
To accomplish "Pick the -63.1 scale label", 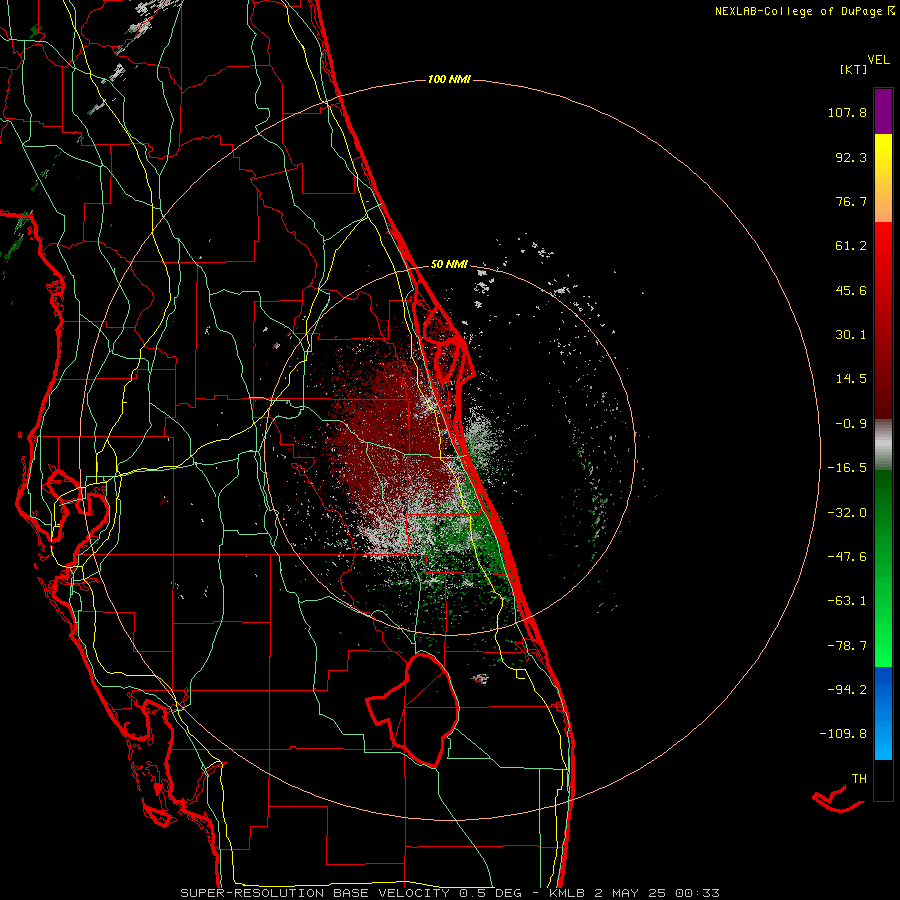I will [847, 601].
